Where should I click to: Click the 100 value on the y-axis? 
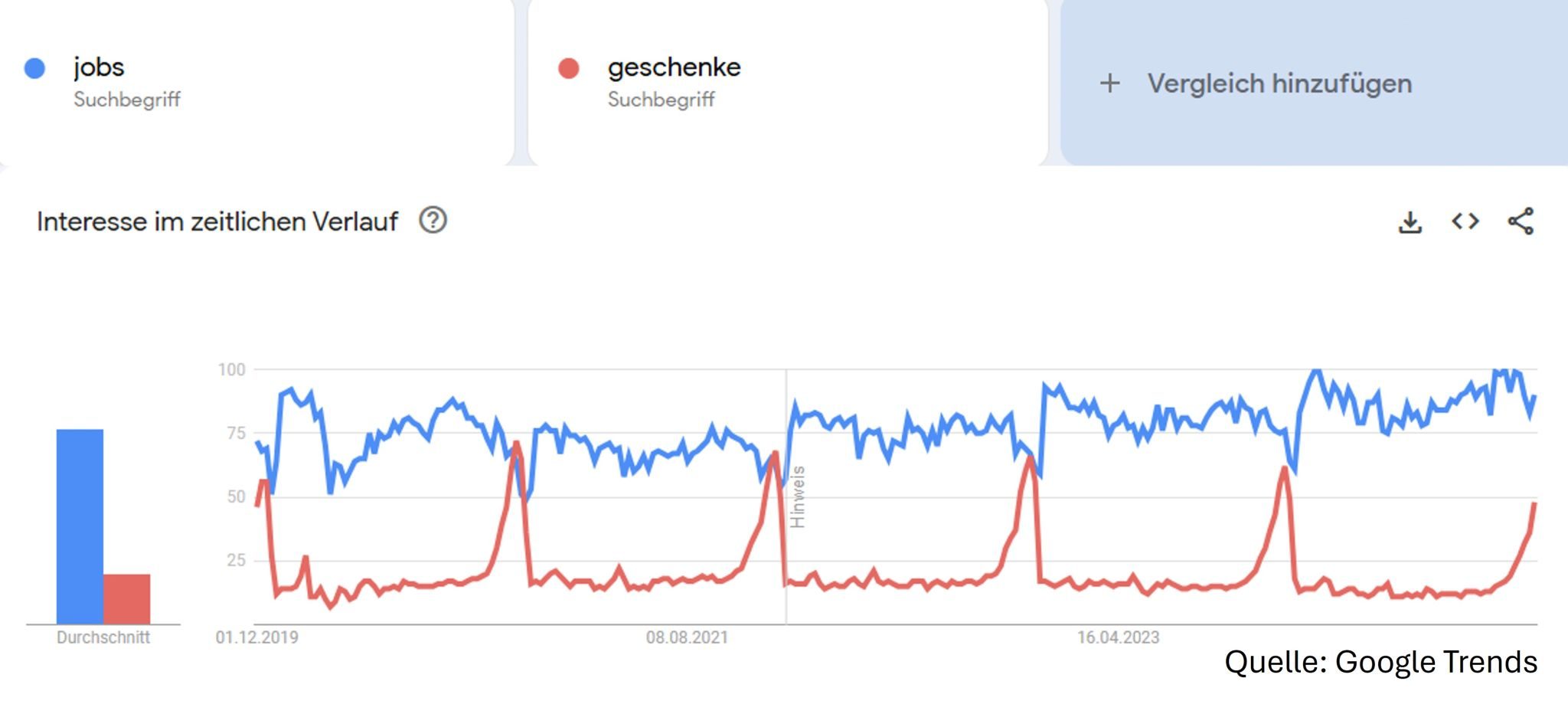tap(231, 370)
